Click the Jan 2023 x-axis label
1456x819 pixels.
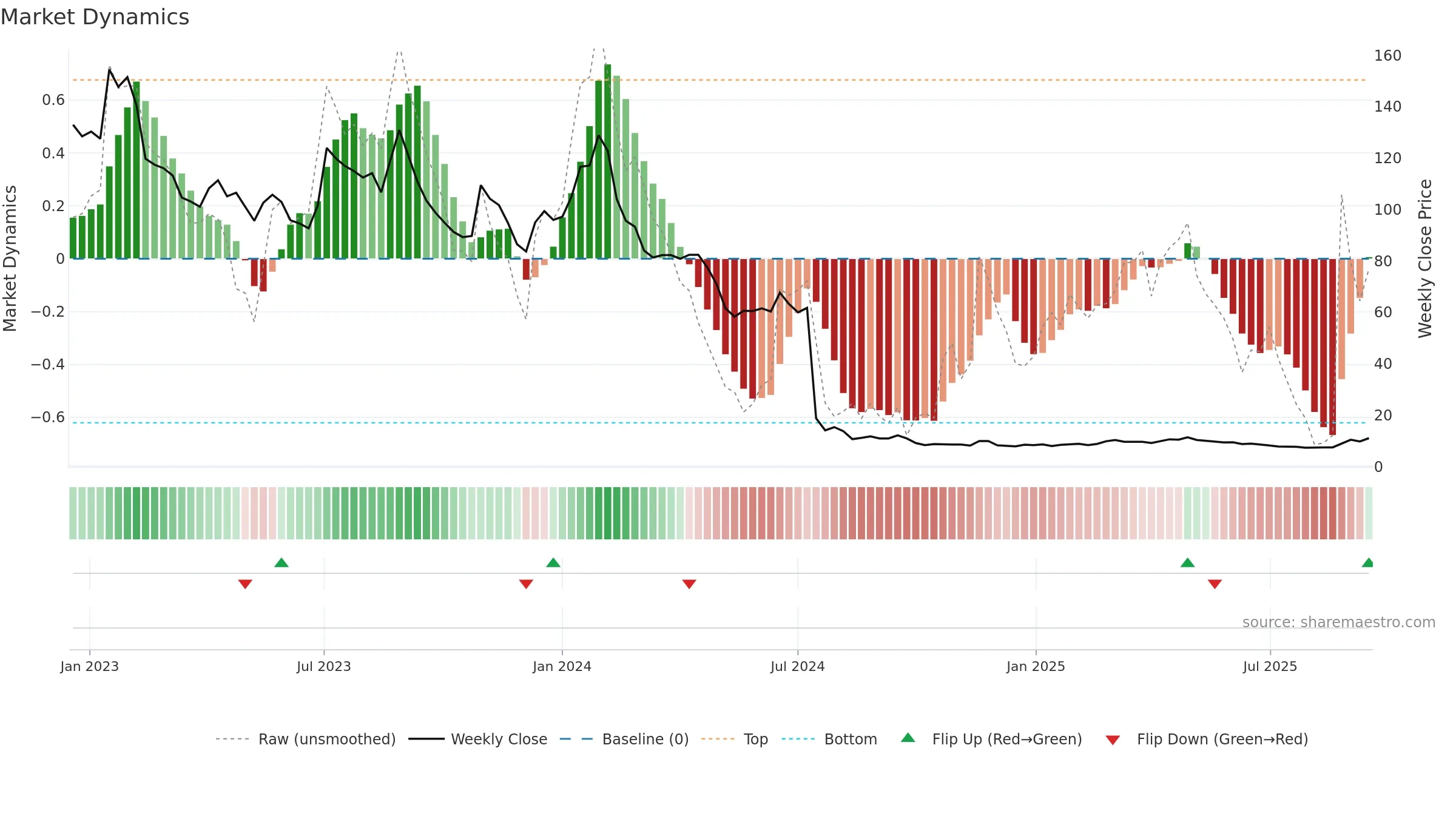pos(90,666)
